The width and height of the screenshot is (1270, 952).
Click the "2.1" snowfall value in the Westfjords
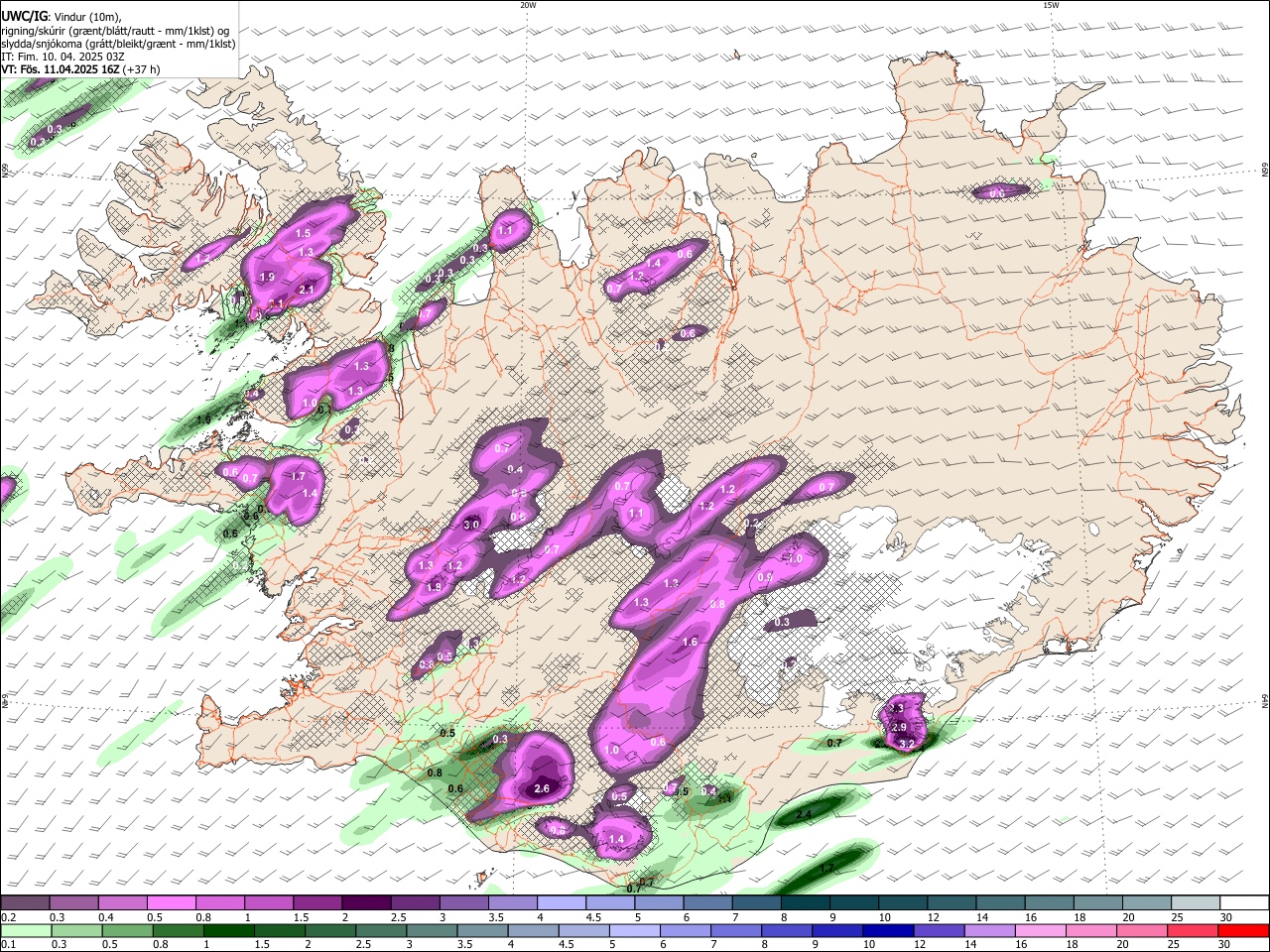point(307,290)
